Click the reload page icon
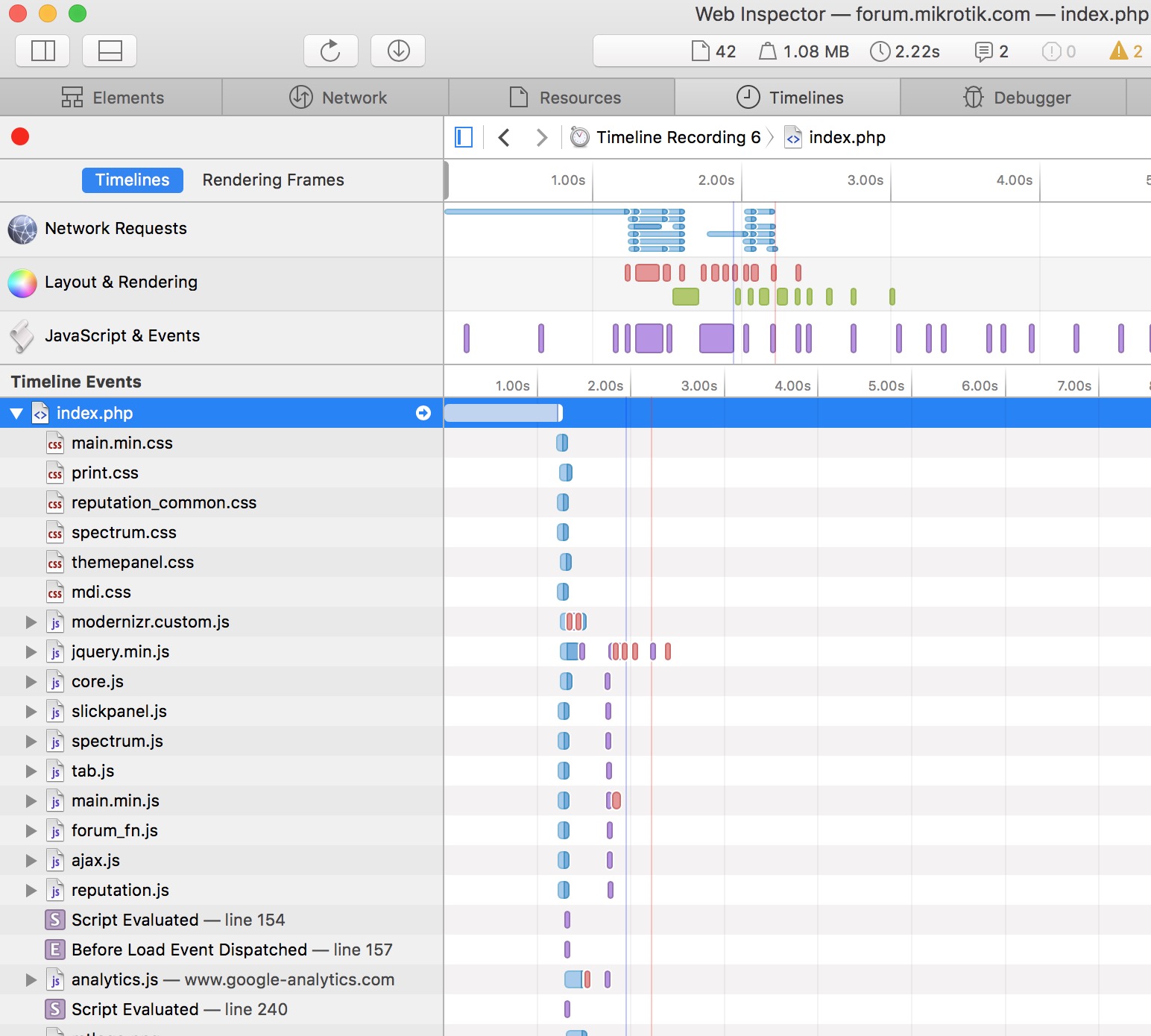The height and width of the screenshot is (1036, 1151). pyautogui.click(x=330, y=51)
